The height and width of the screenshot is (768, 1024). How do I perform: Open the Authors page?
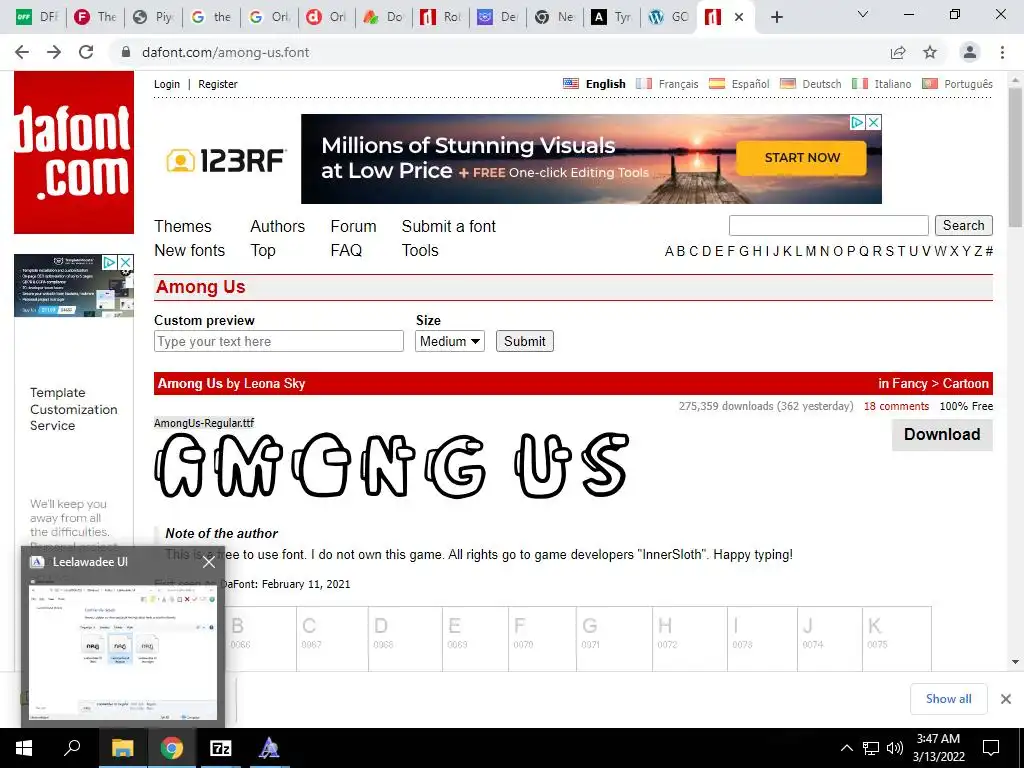278,226
